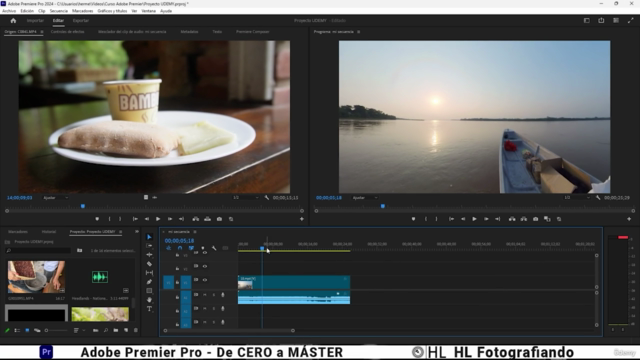Image resolution: width=640 pixels, height=360 pixels.
Task: Toggle nest sequence insert mode
Action: (169, 248)
